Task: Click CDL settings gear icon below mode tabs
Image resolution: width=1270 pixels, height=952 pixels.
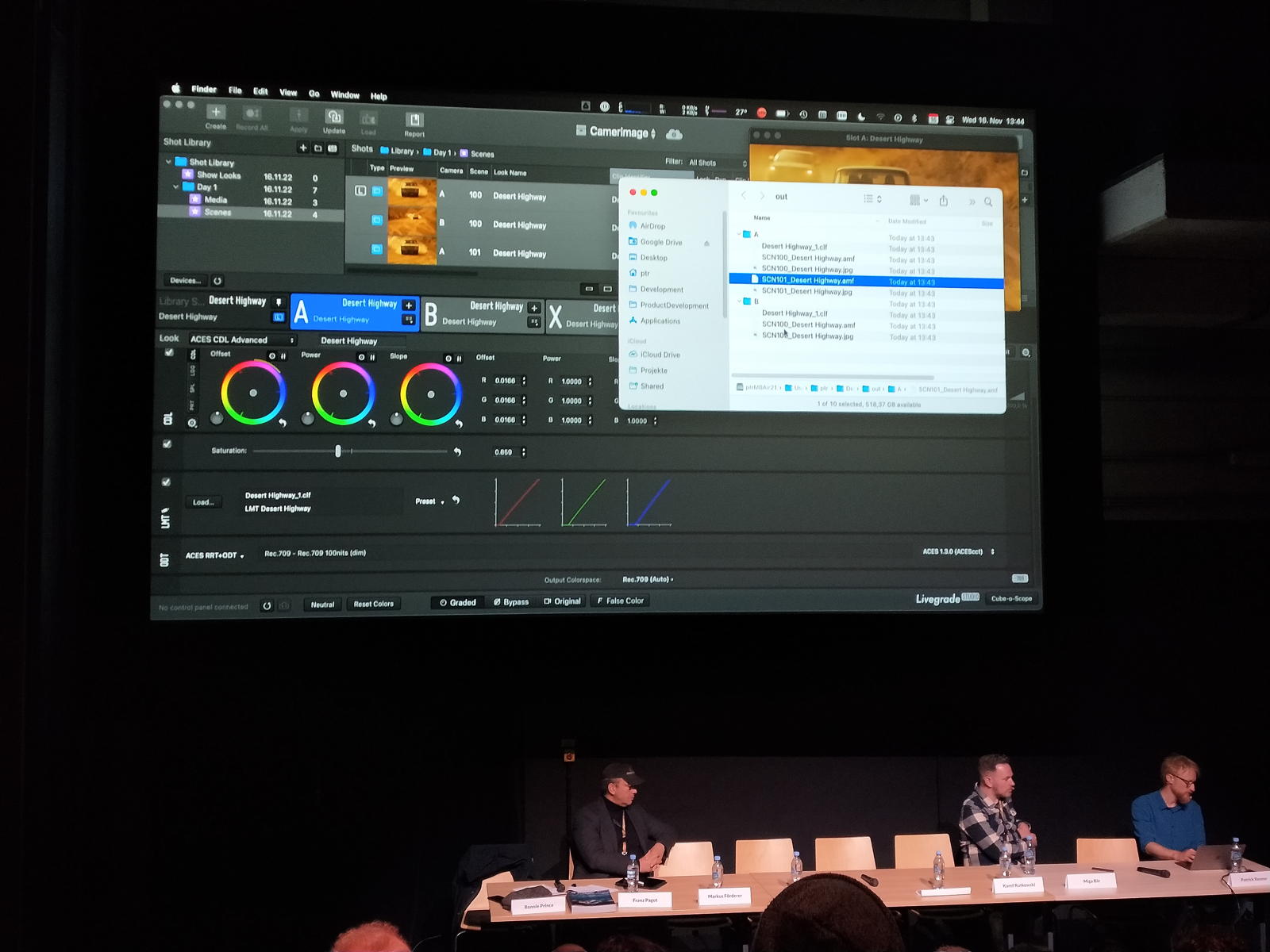Action: click(x=192, y=424)
